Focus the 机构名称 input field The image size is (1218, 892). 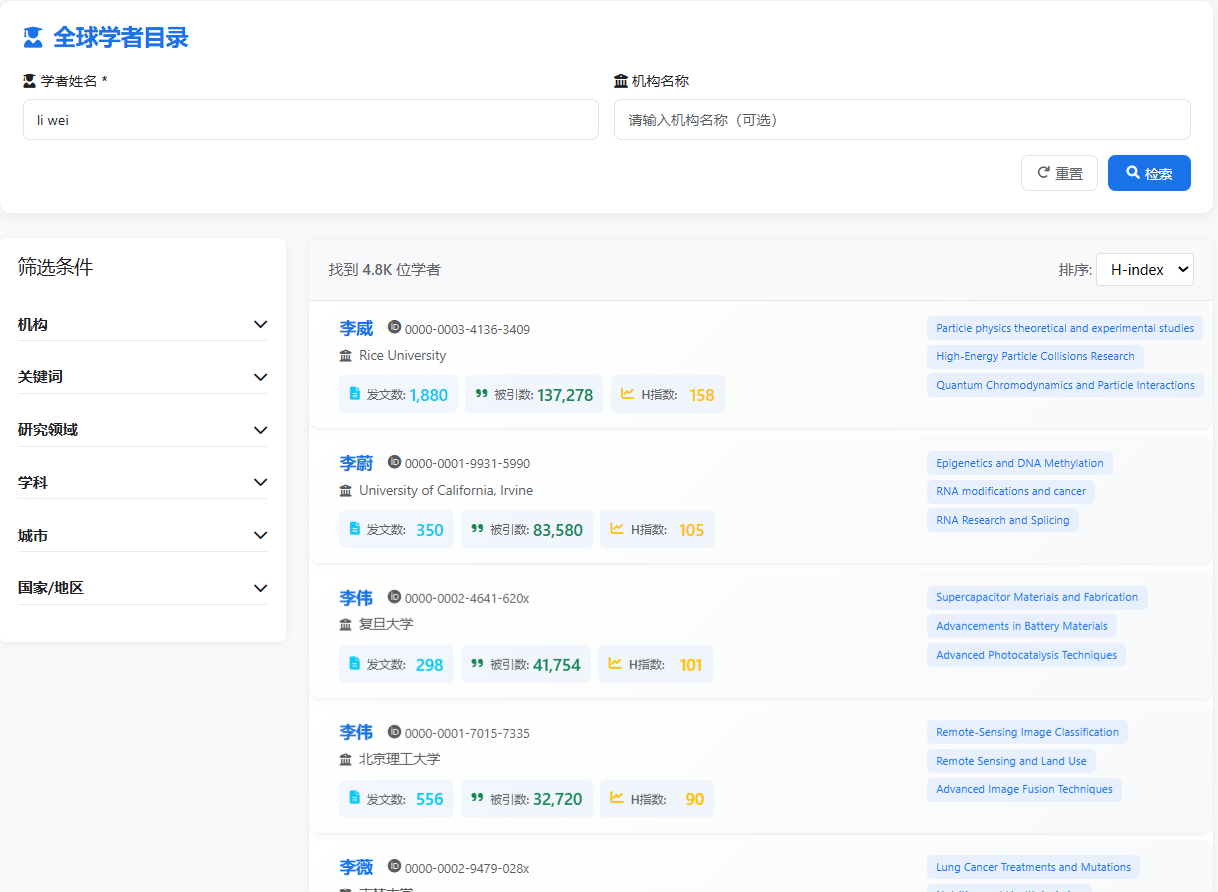(902, 120)
